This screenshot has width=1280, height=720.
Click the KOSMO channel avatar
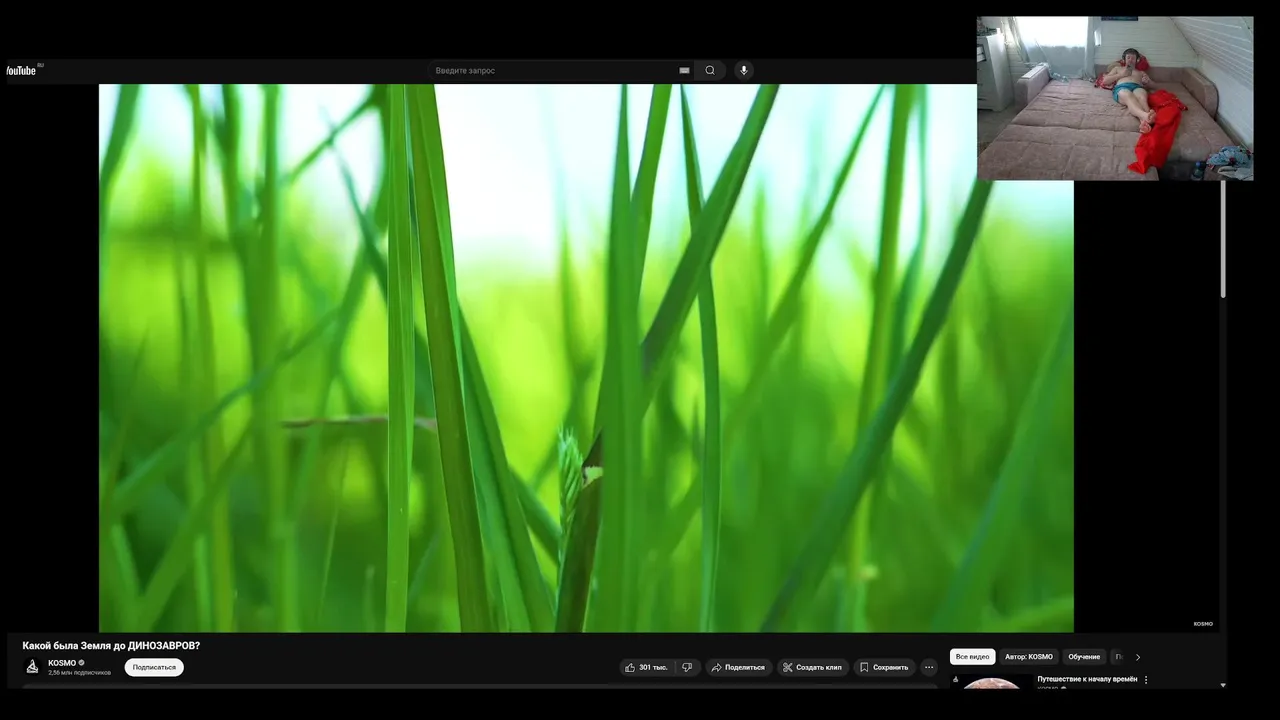33,666
